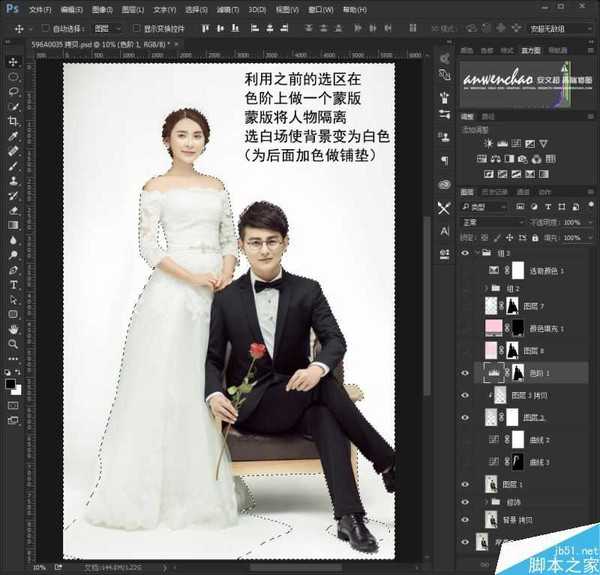Select the Crop tool

[14, 120]
